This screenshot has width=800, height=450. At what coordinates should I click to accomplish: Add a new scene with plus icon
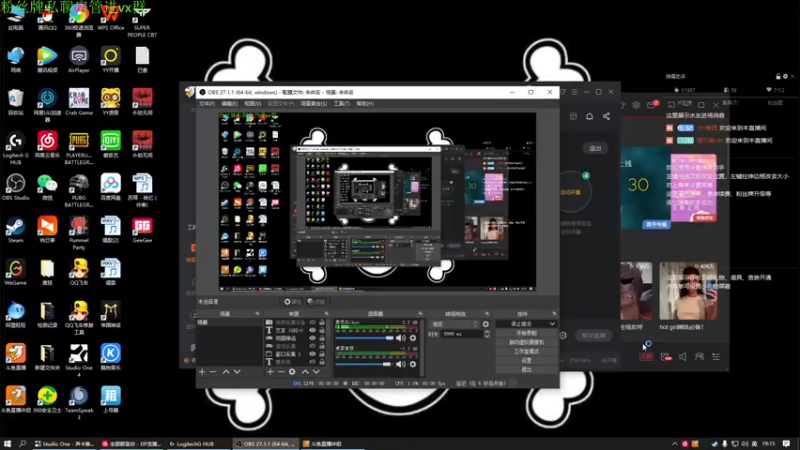pos(202,372)
